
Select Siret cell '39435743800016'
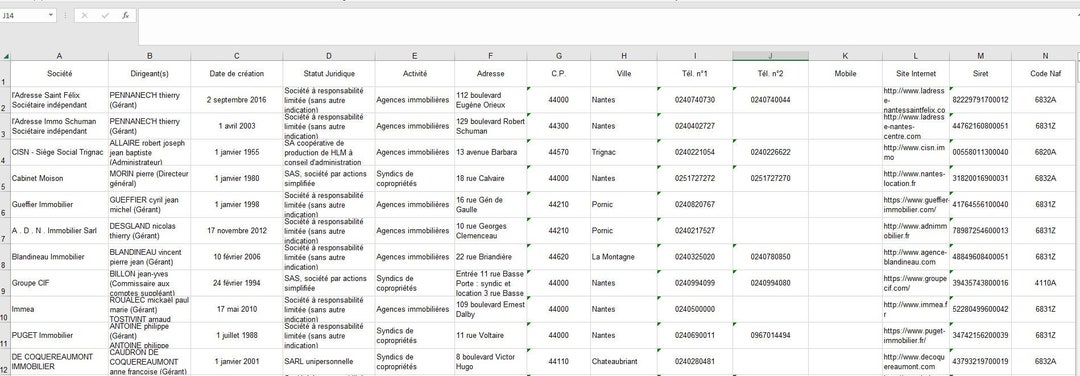(x=980, y=283)
